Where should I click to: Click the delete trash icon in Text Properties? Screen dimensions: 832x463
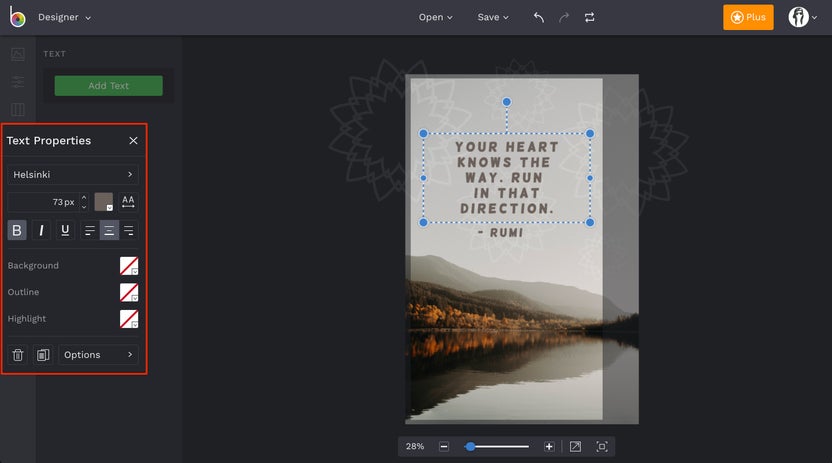coord(18,354)
